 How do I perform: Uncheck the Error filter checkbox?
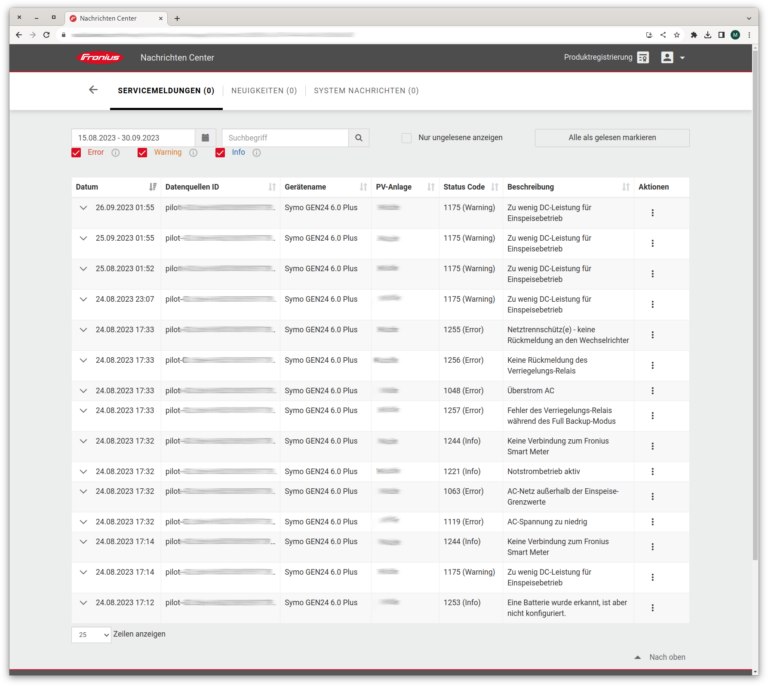76,153
